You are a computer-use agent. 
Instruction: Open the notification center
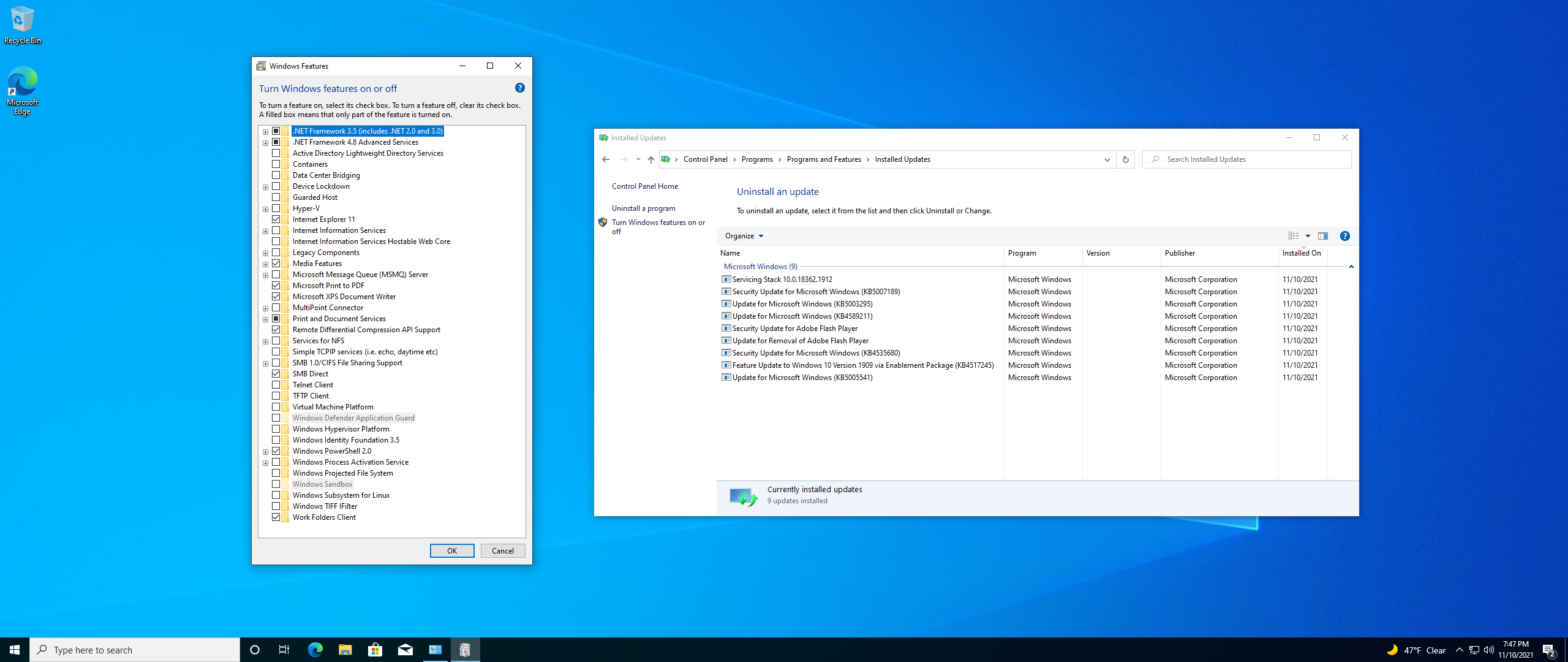(1549, 650)
